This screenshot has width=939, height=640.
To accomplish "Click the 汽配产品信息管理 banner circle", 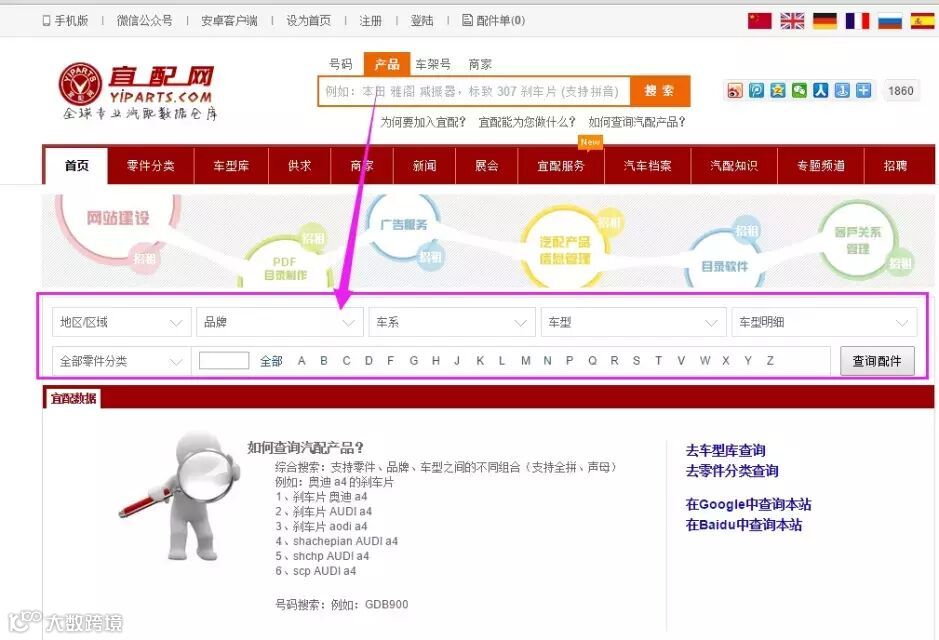I will click(564, 248).
